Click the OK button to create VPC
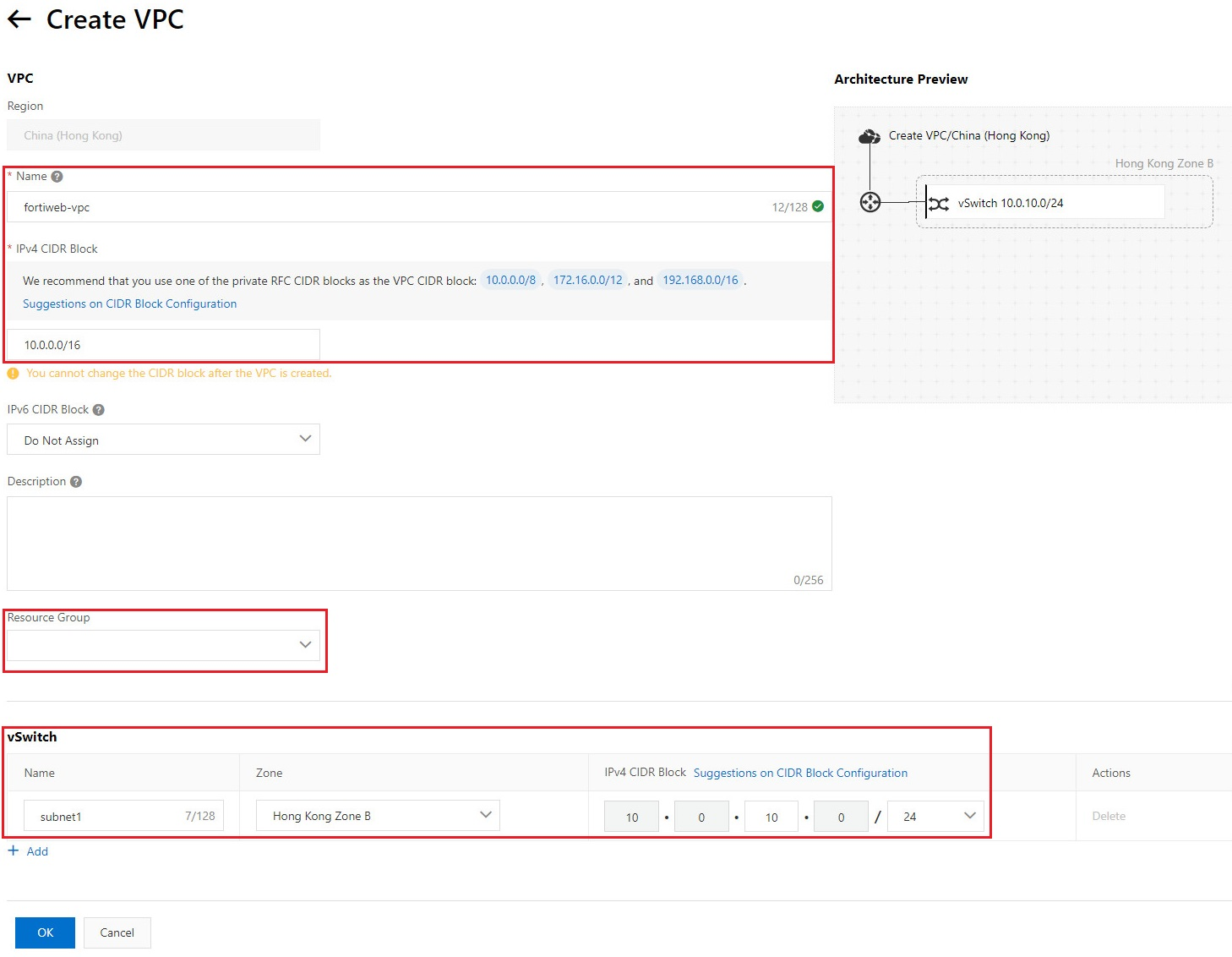 coord(44,932)
